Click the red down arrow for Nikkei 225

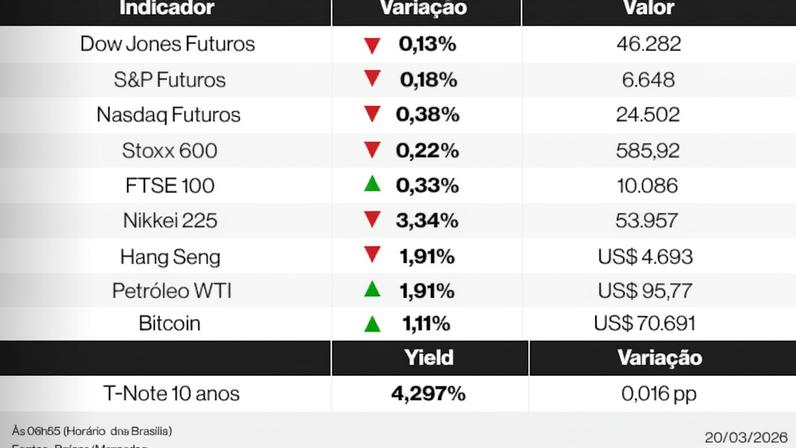[372, 219]
